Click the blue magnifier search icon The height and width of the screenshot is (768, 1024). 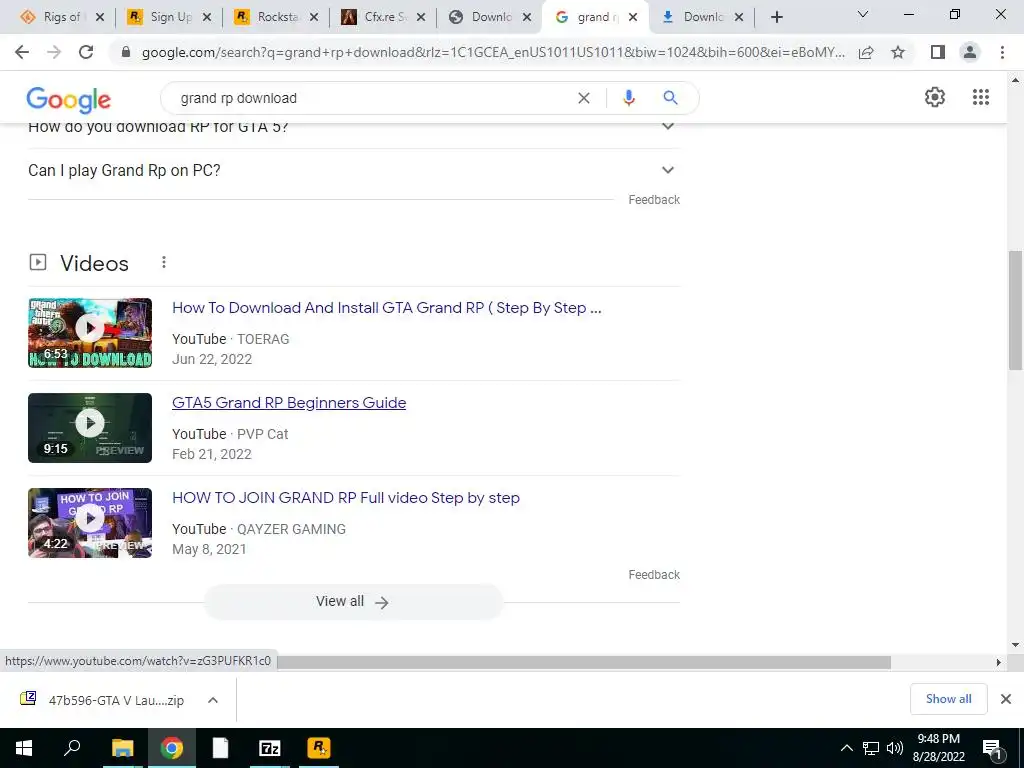pyautogui.click(x=670, y=98)
